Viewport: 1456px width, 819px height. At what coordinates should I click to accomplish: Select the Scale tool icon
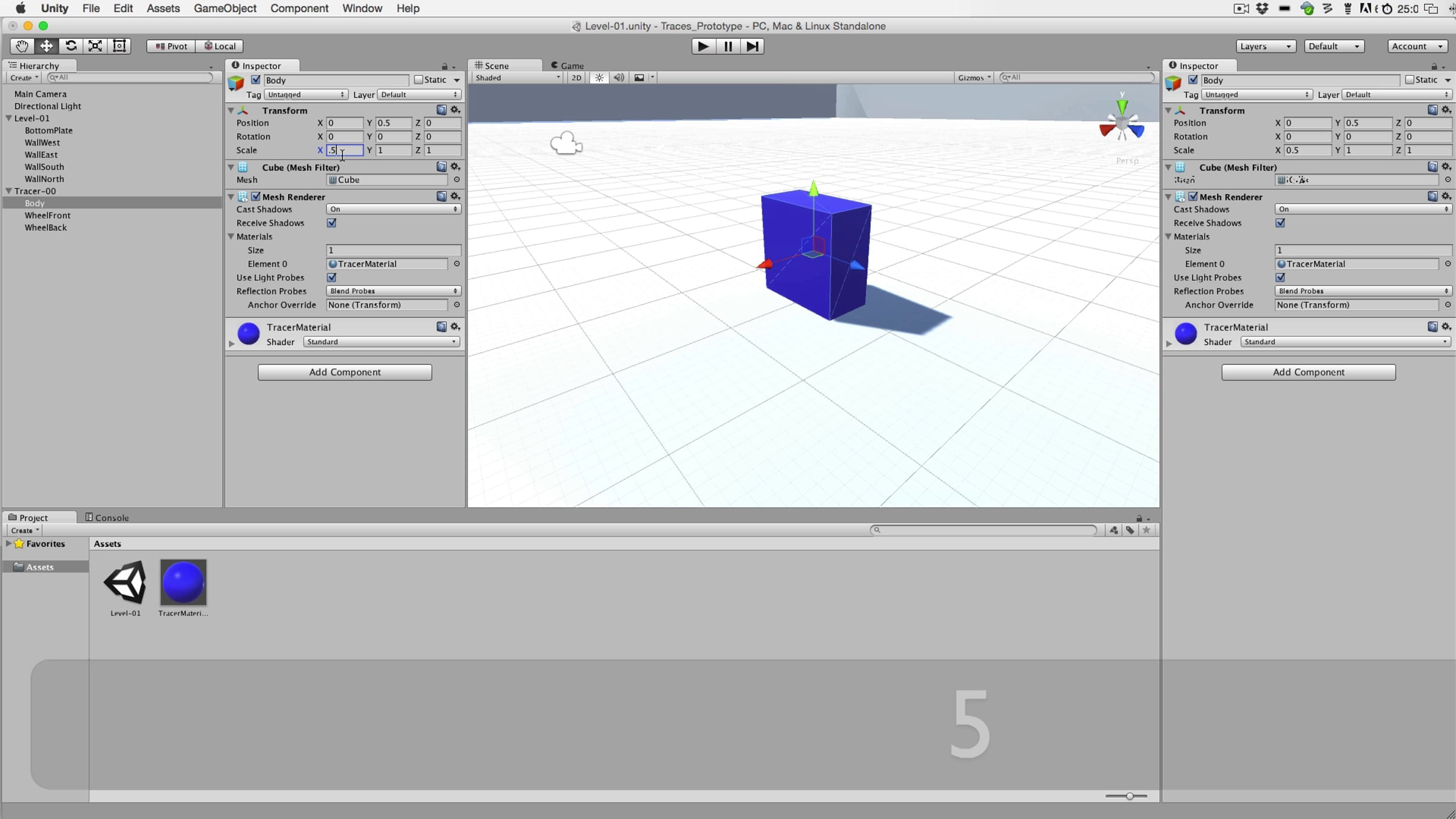(x=95, y=46)
